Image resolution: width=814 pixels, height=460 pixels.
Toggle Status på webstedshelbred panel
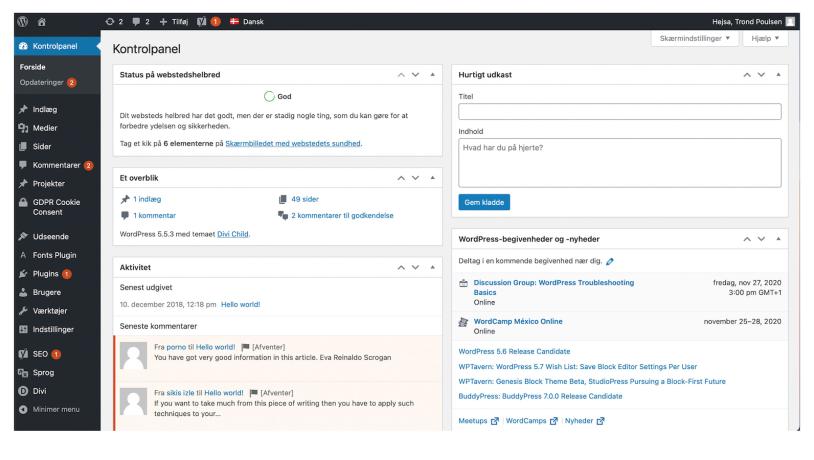click(432, 75)
